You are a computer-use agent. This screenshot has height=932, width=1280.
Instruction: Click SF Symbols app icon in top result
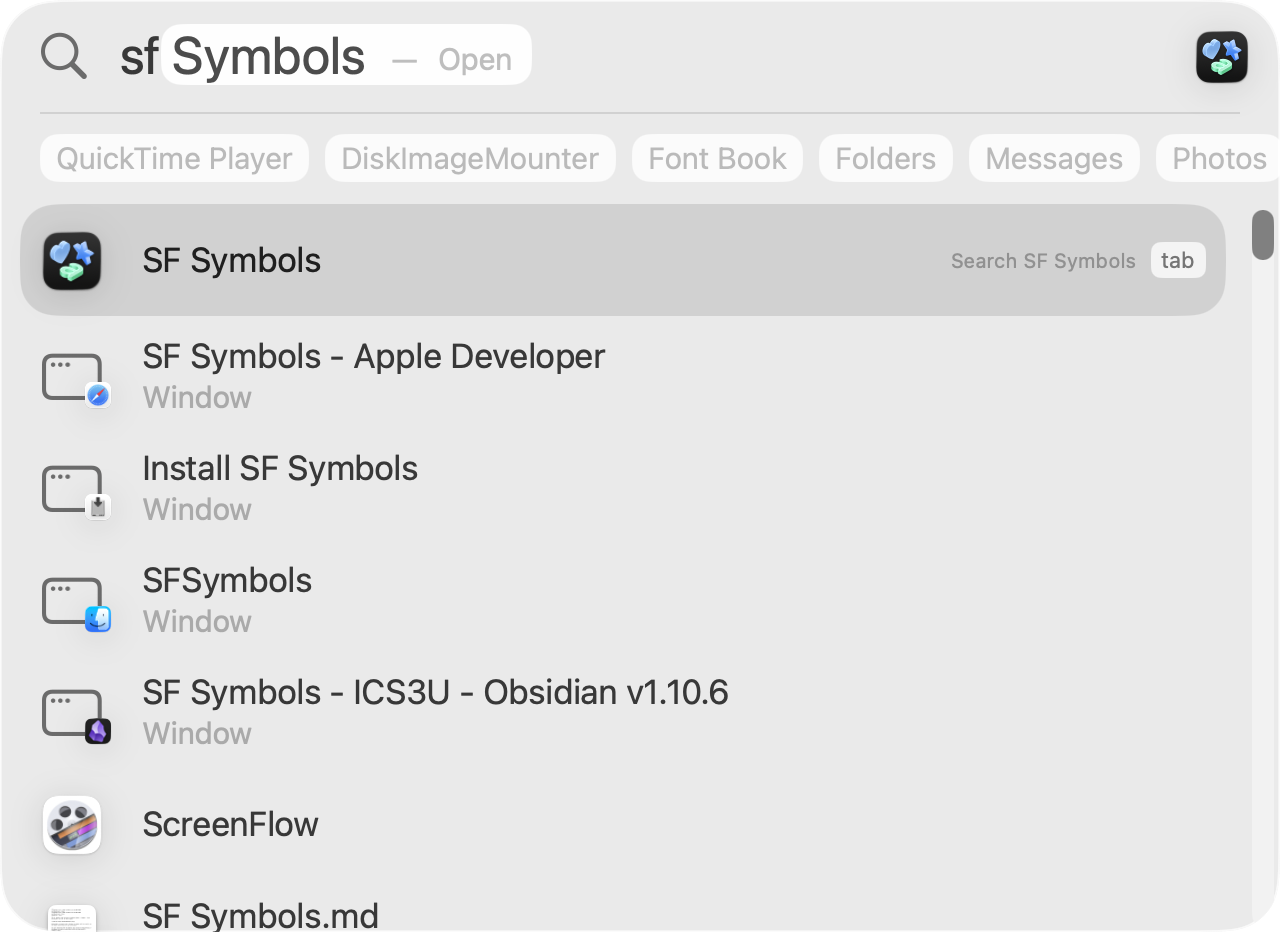(x=72, y=261)
